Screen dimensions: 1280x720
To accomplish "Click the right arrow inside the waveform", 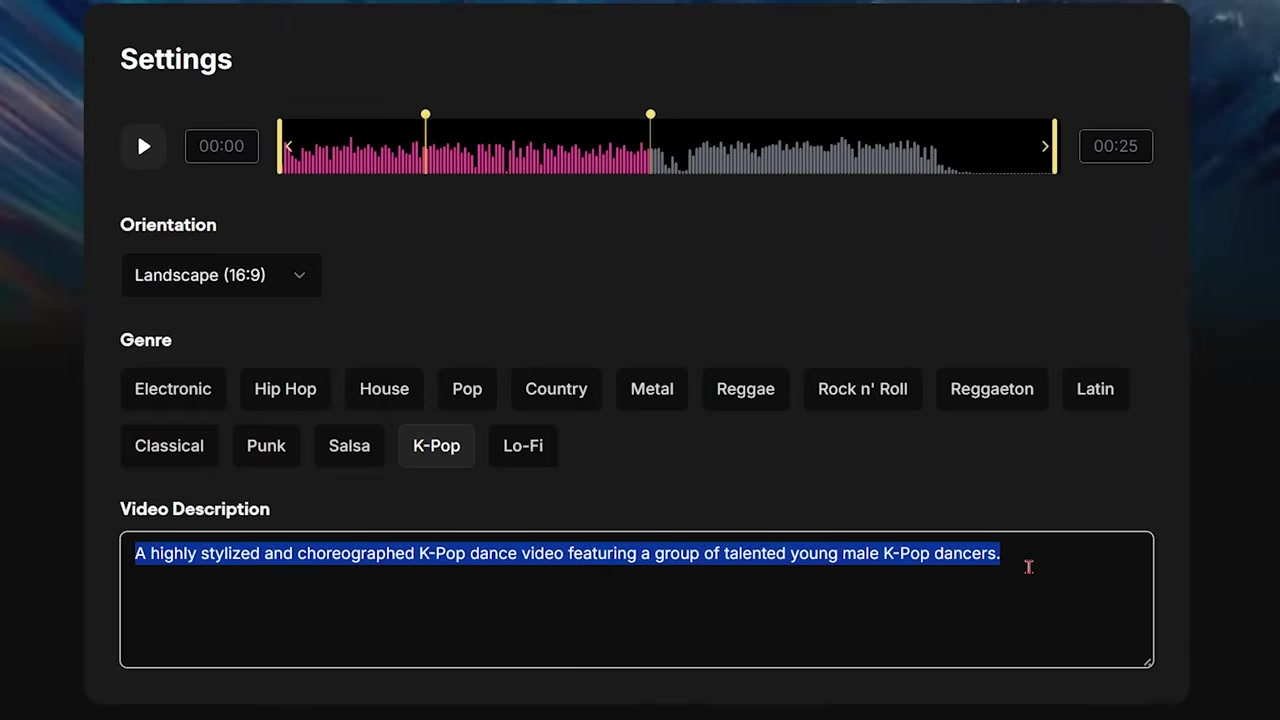I will [x=1045, y=147].
